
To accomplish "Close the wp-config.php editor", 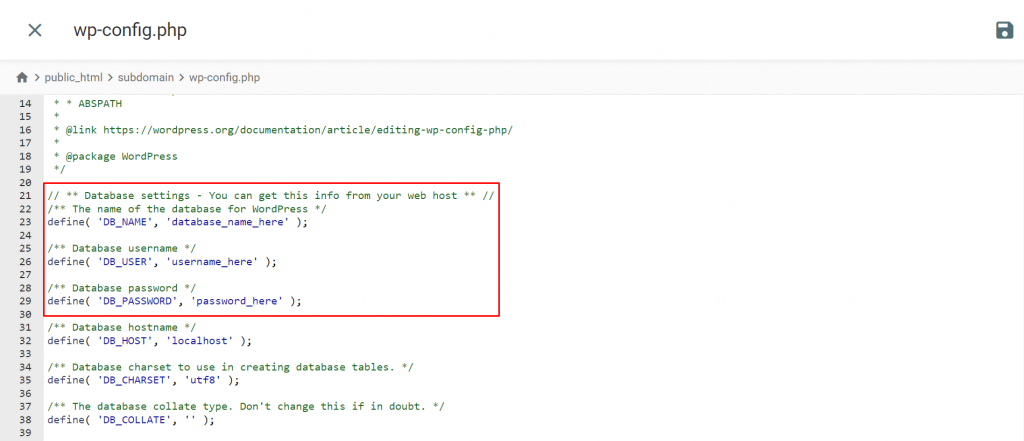I will 35,30.
